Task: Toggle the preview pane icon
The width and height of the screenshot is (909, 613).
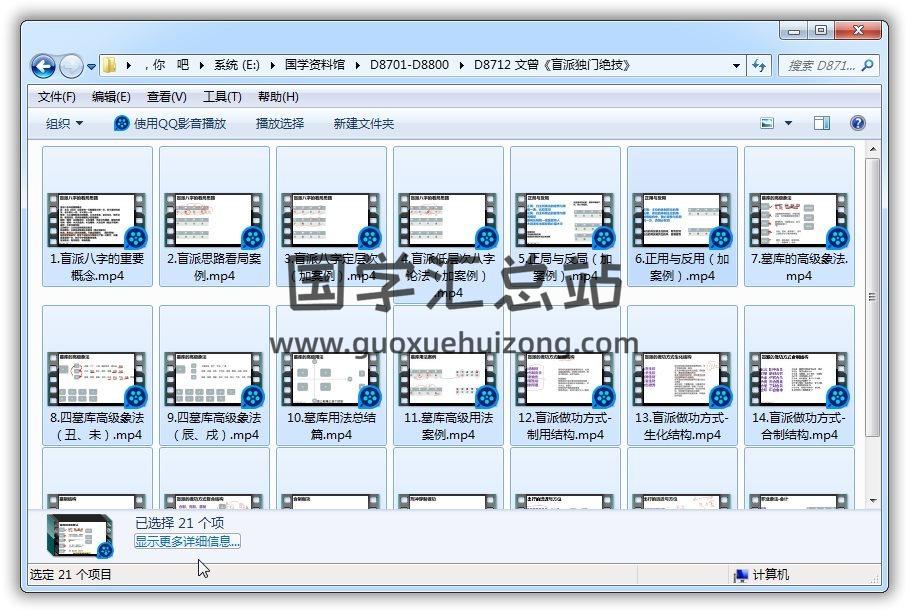Action: [821, 123]
